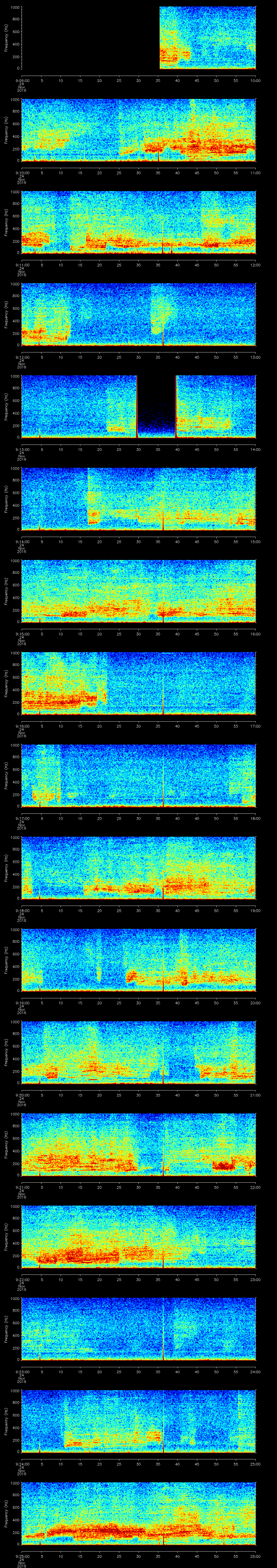Select the spectrogram panel beginning at 9:13:00
The height and width of the screenshot is (1568, 277).
point(139,407)
